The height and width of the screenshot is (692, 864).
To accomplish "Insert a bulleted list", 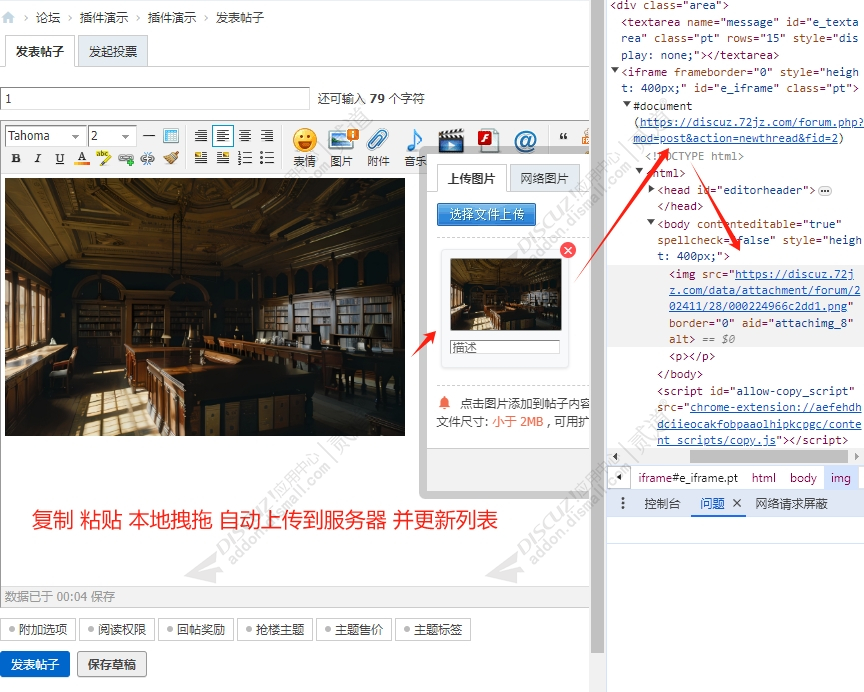I will click(267, 158).
